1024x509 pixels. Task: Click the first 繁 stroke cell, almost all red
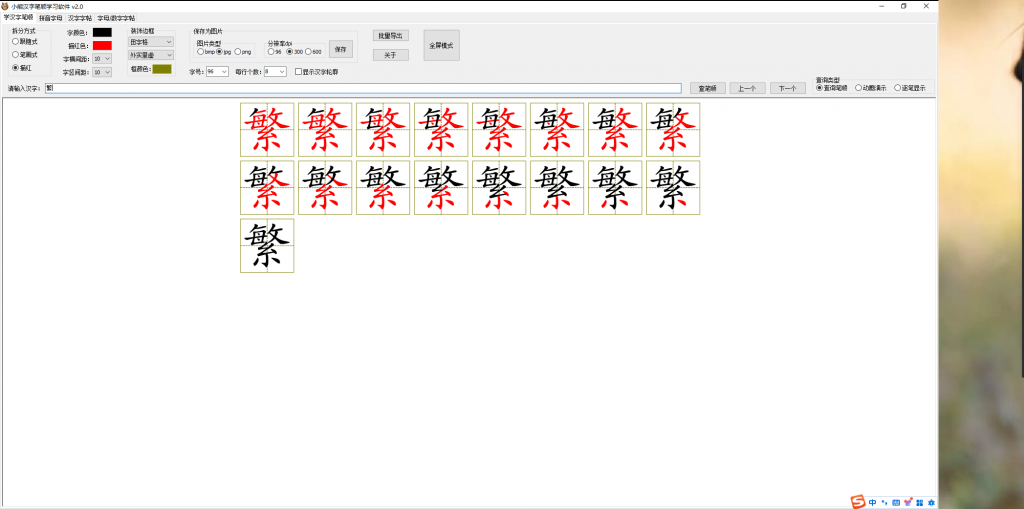267,129
